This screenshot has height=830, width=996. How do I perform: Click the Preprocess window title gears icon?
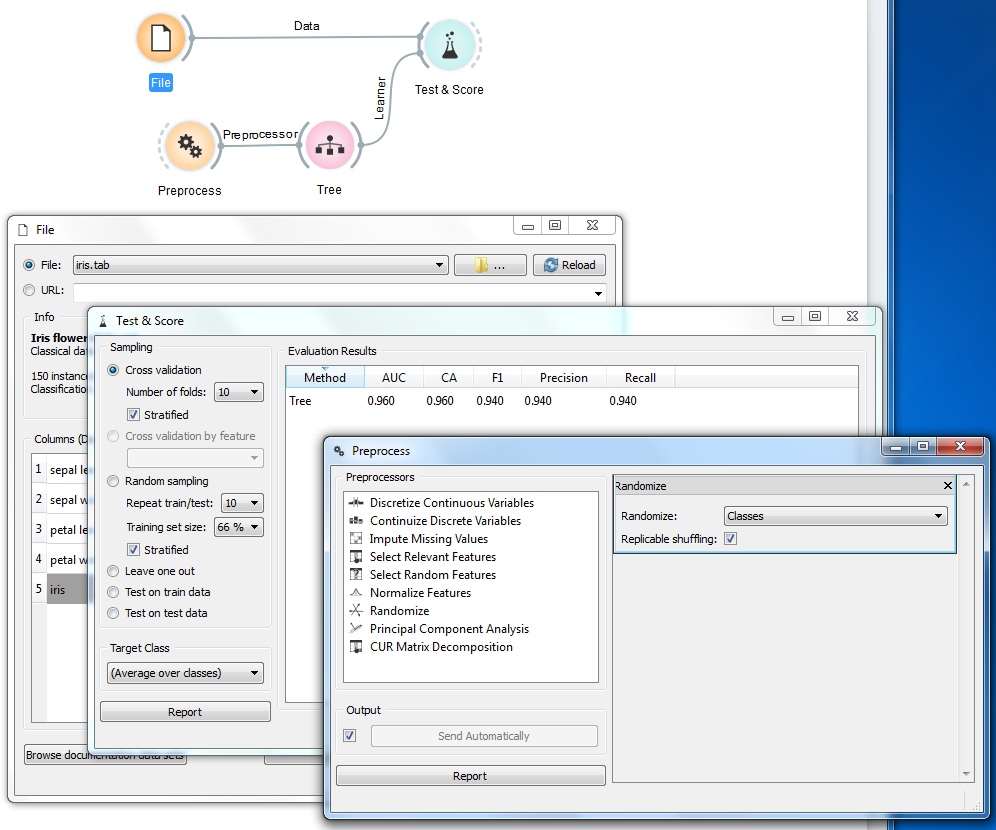(x=339, y=451)
